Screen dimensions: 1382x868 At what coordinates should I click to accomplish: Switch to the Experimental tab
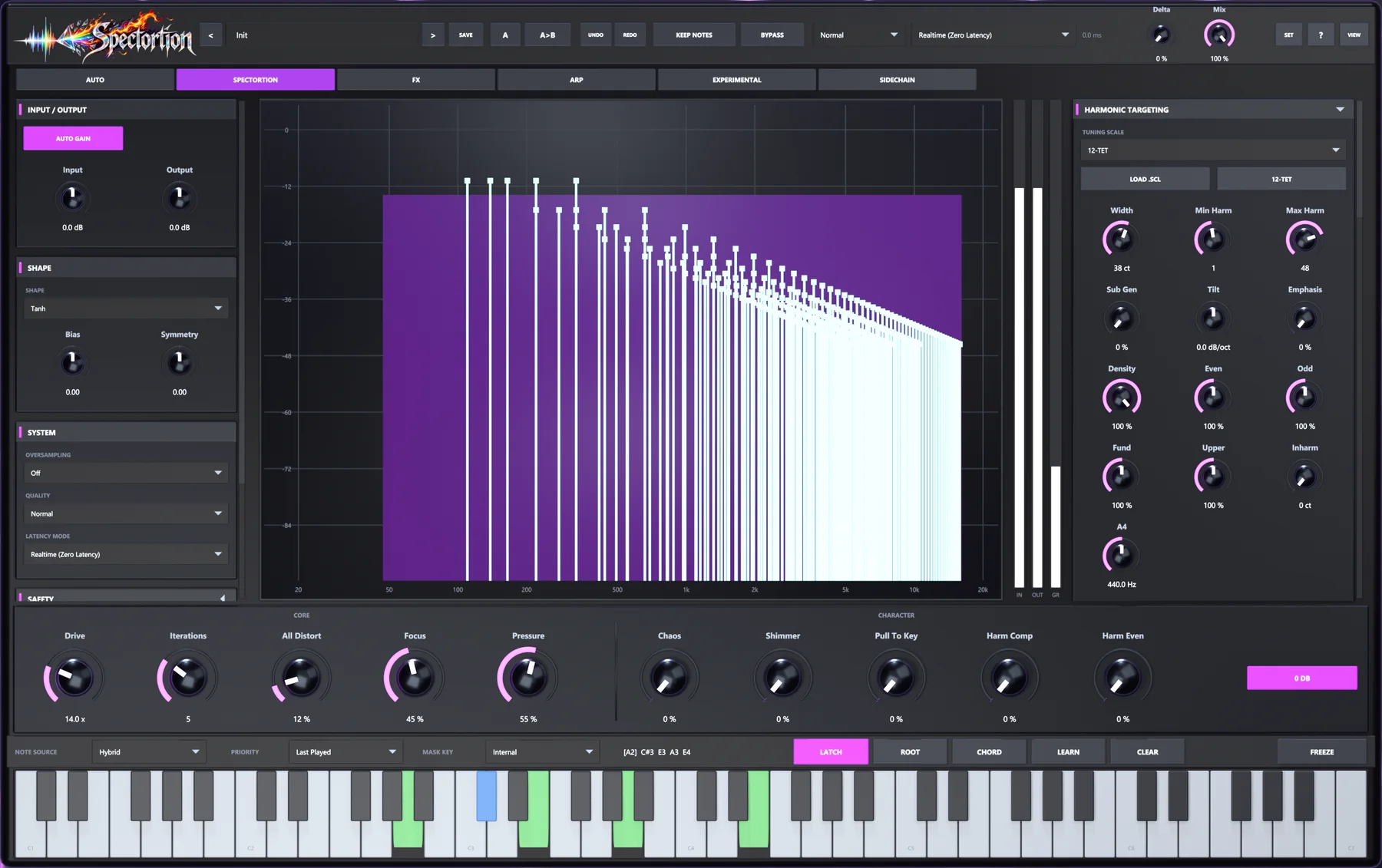pyautogui.click(x=737, y=80)
